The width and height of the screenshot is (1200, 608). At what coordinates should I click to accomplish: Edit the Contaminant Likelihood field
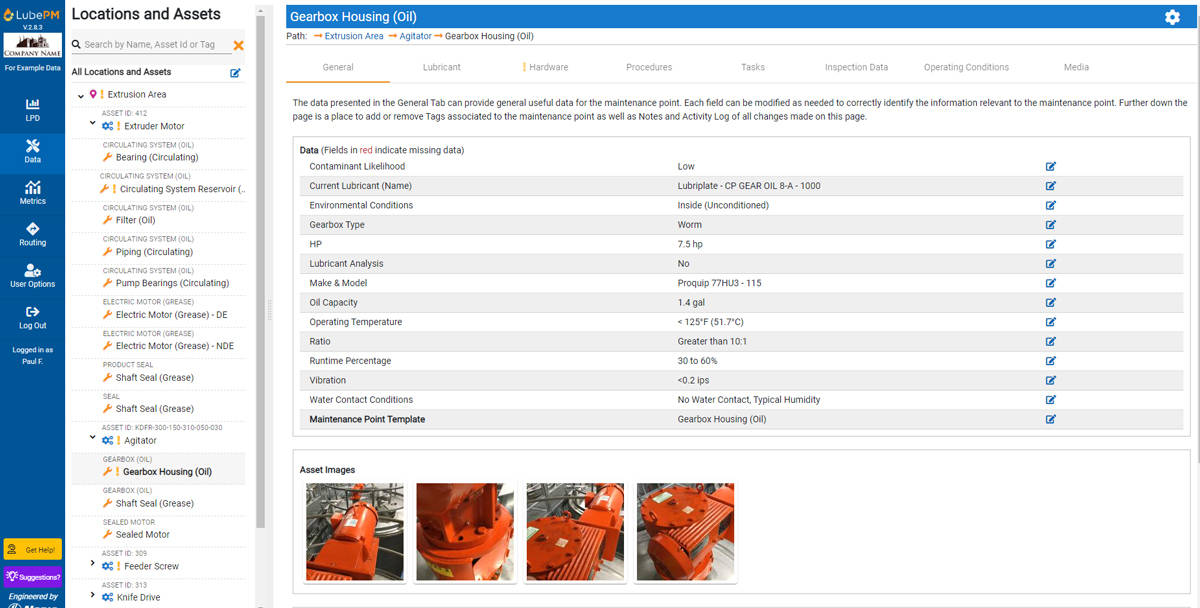(x=1051, y=166)
